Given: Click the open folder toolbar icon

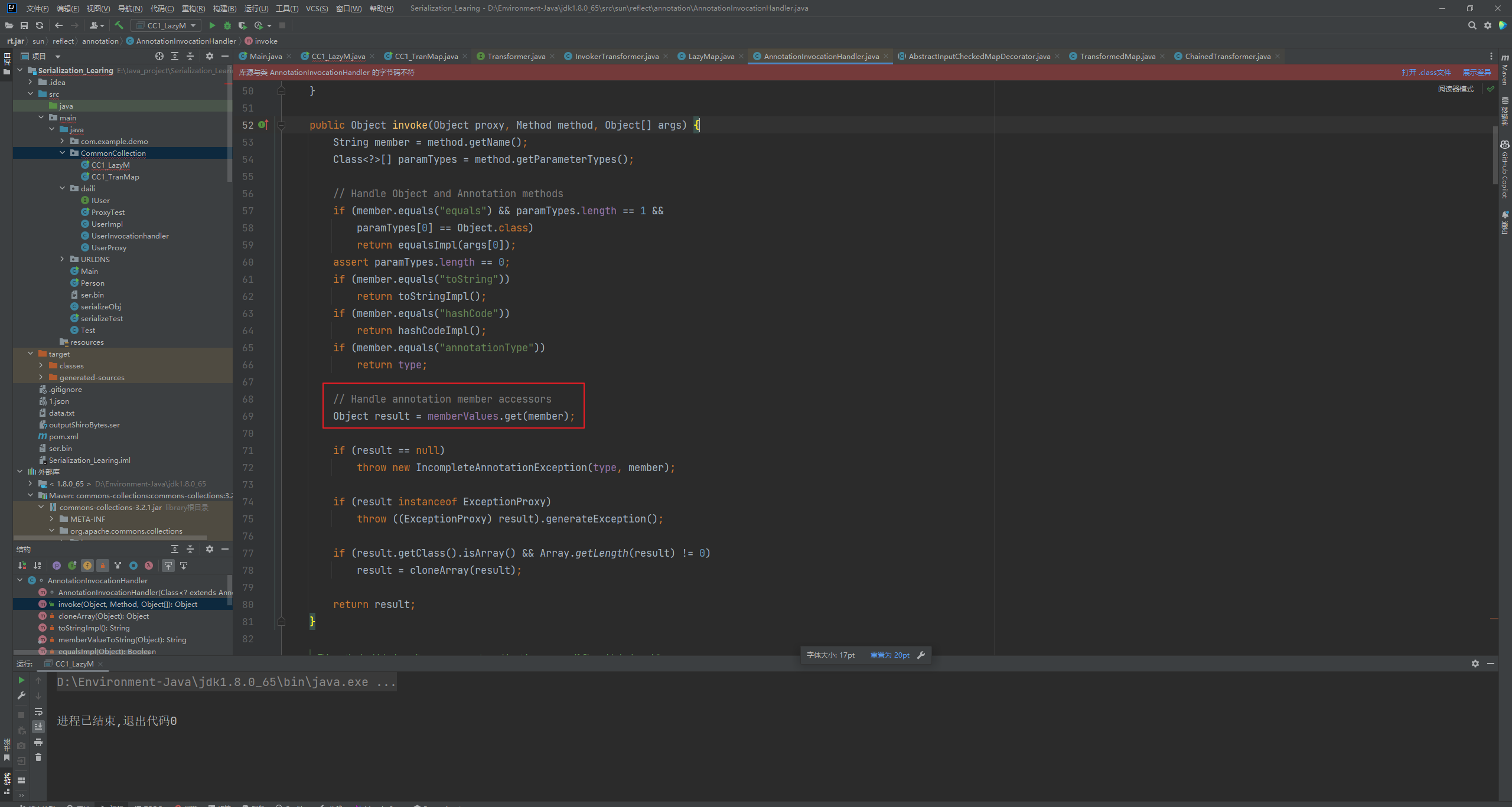Looking at the screenshot, I should 9,25.
